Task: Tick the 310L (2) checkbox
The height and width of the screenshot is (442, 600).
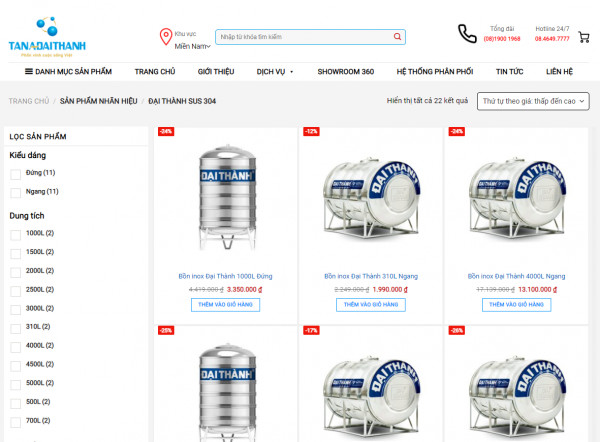Action: [16, 329]
